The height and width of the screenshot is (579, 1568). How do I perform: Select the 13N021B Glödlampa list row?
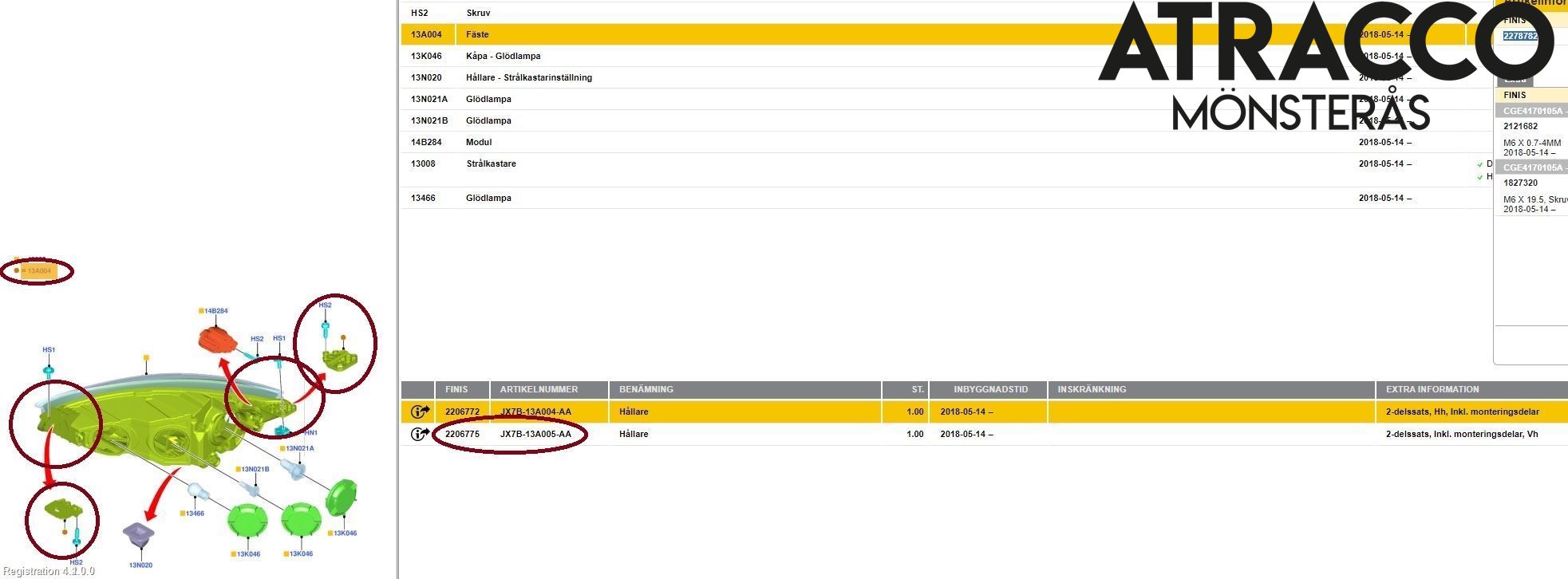(x=946, y=120)
